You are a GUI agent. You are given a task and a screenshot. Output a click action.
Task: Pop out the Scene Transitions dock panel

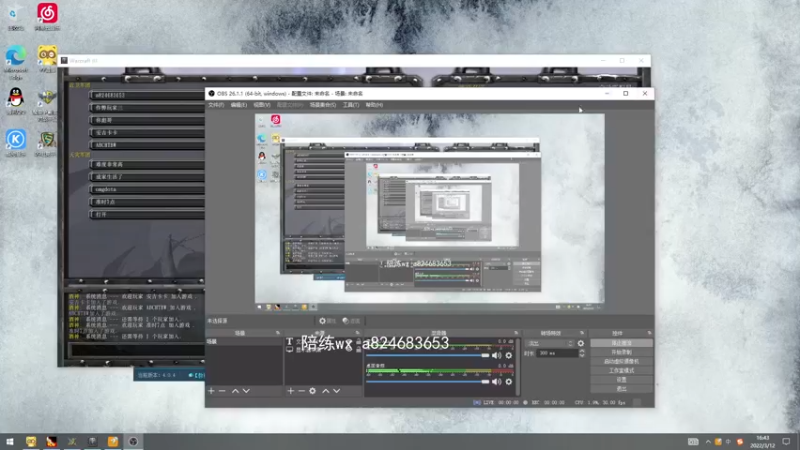pos(582,333)
